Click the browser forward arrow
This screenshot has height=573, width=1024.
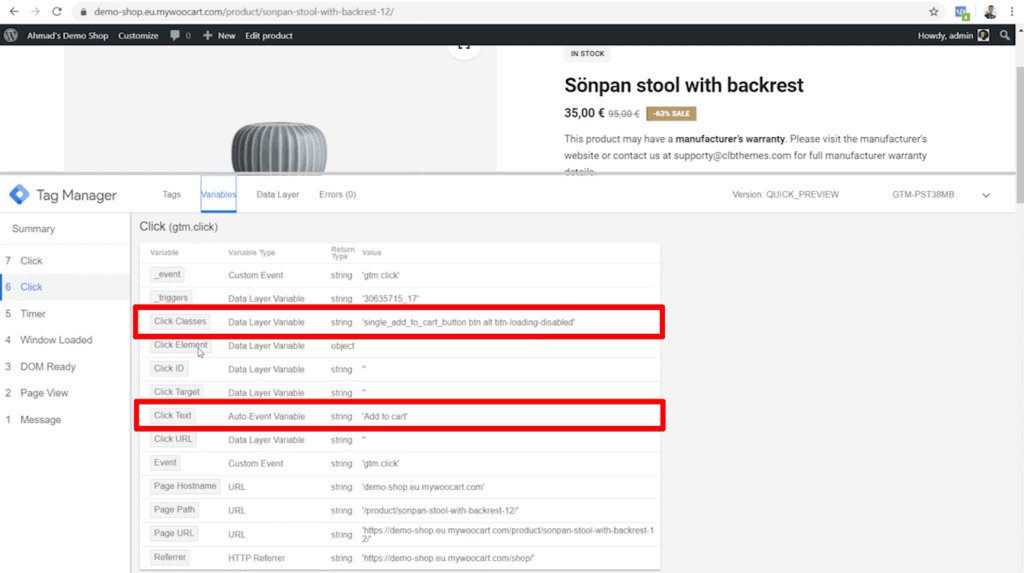[35, 12]
